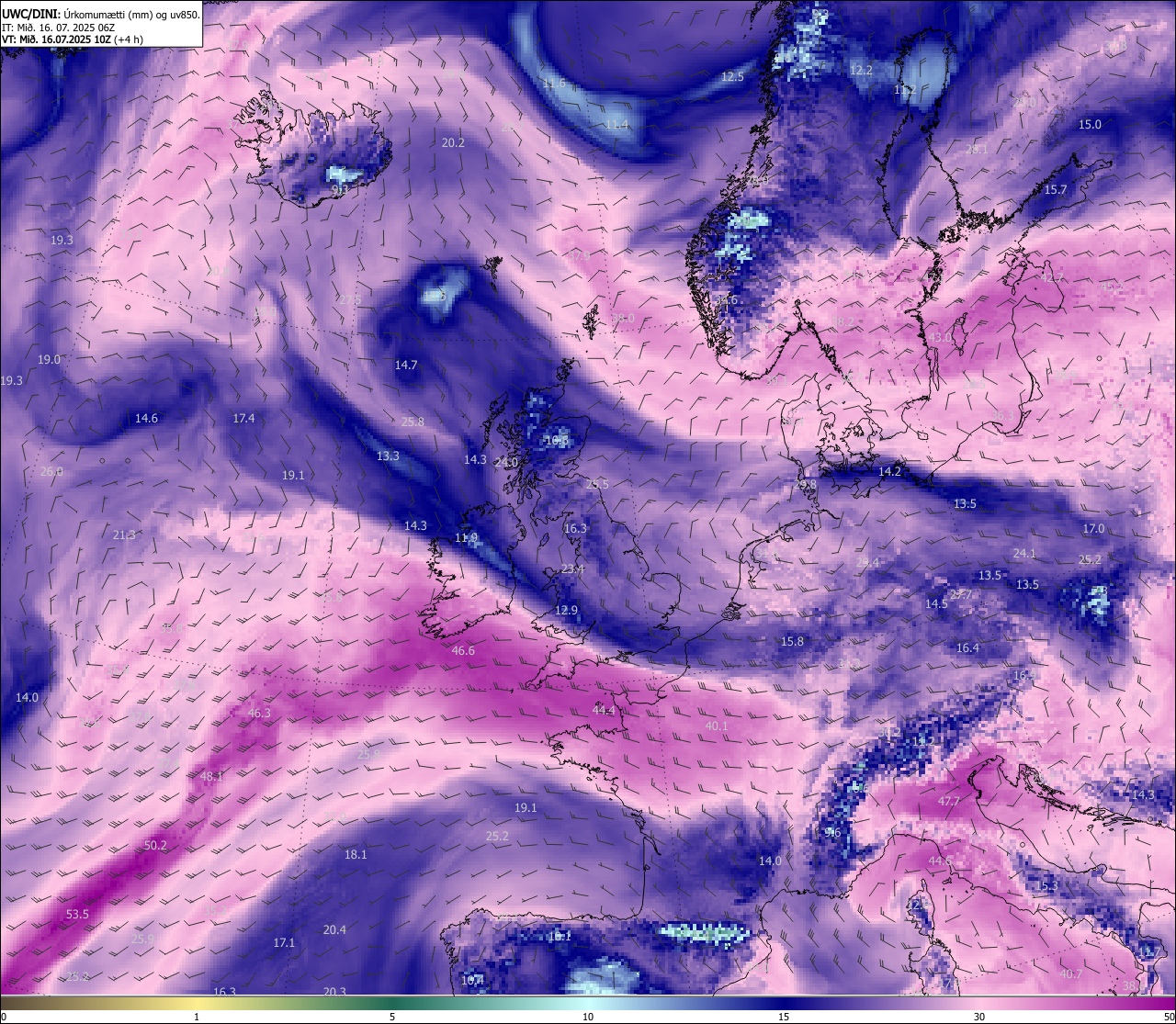Click the 48.1 value label
Viewport: 1176px width, 1024px height.
click(x=210, y=776)
